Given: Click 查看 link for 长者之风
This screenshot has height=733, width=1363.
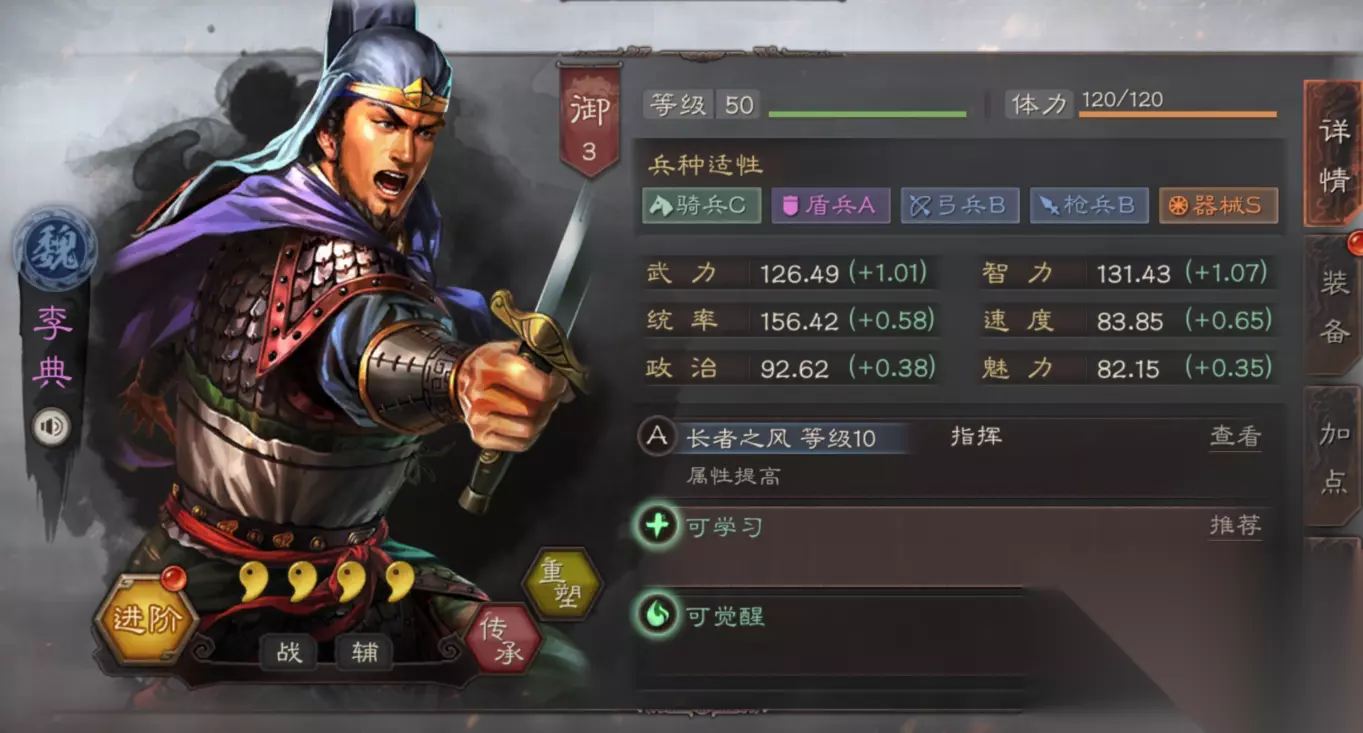Looking at the screenshot, I should [1235, 437].
